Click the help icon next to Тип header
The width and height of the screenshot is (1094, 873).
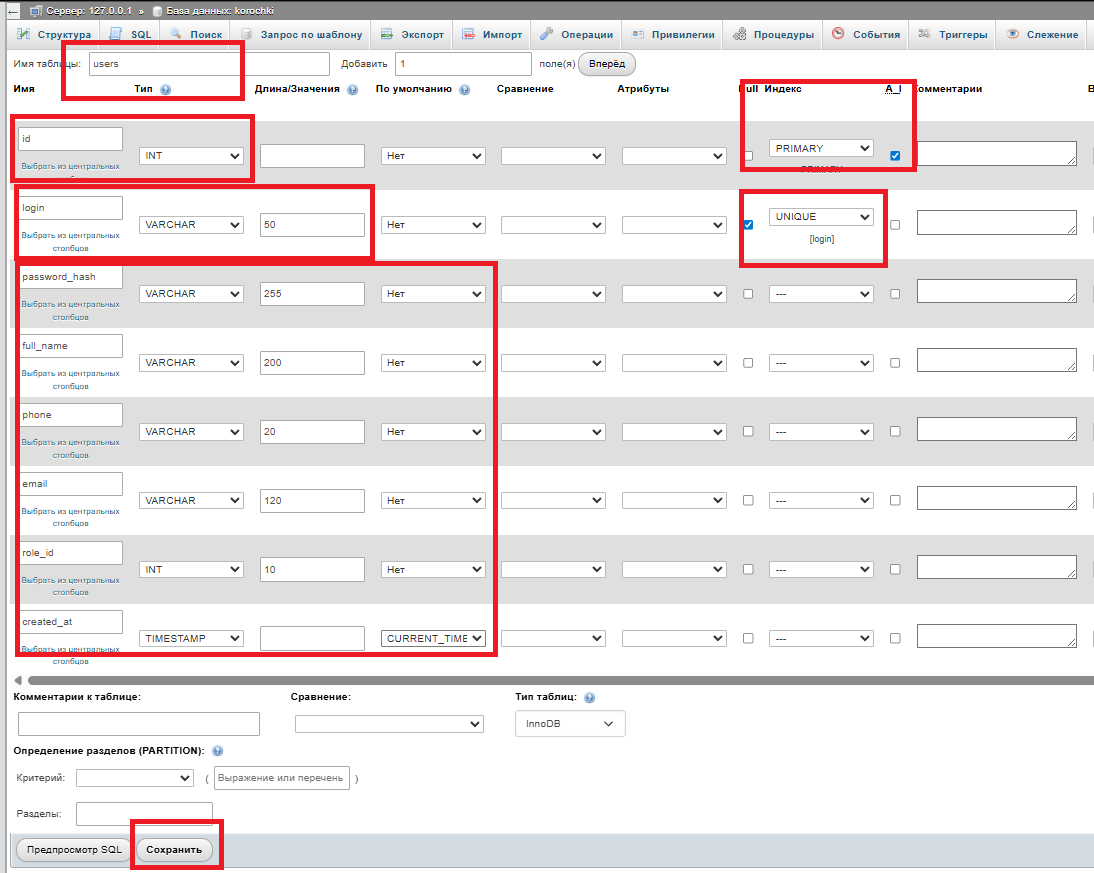point(165,89)
